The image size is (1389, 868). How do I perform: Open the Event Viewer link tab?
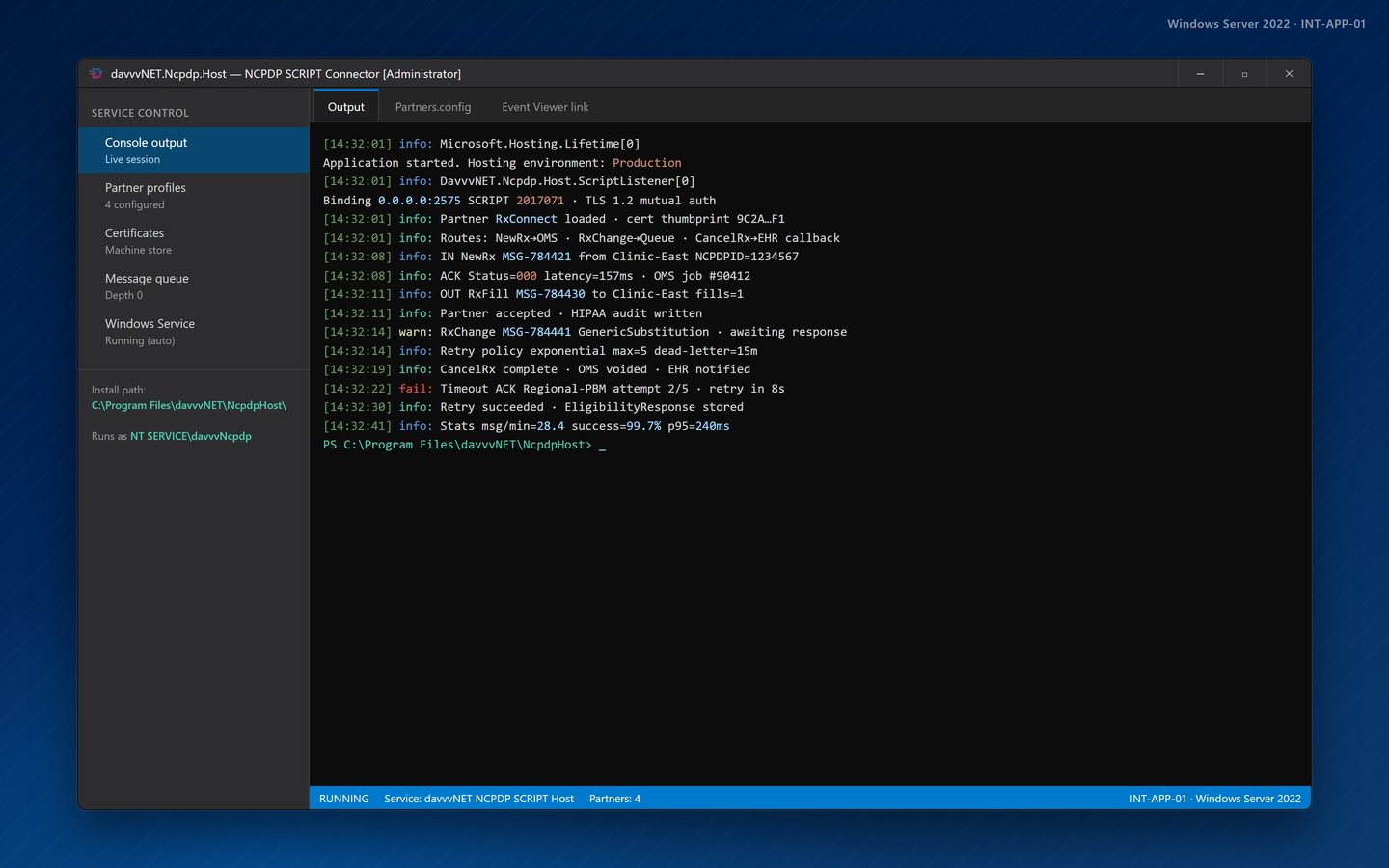[x=545, y=106]
